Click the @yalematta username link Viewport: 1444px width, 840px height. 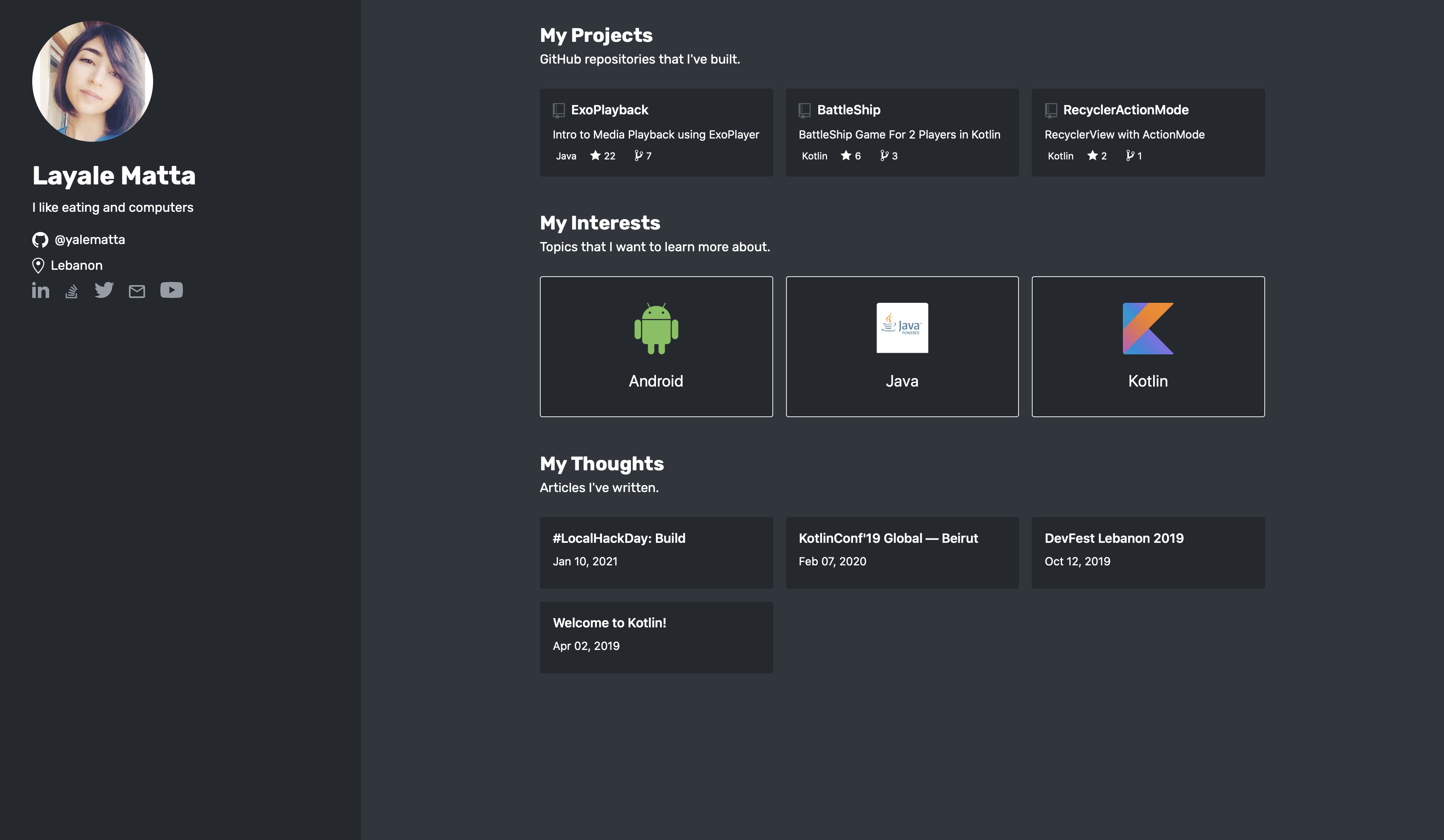[x=89, y=239]
